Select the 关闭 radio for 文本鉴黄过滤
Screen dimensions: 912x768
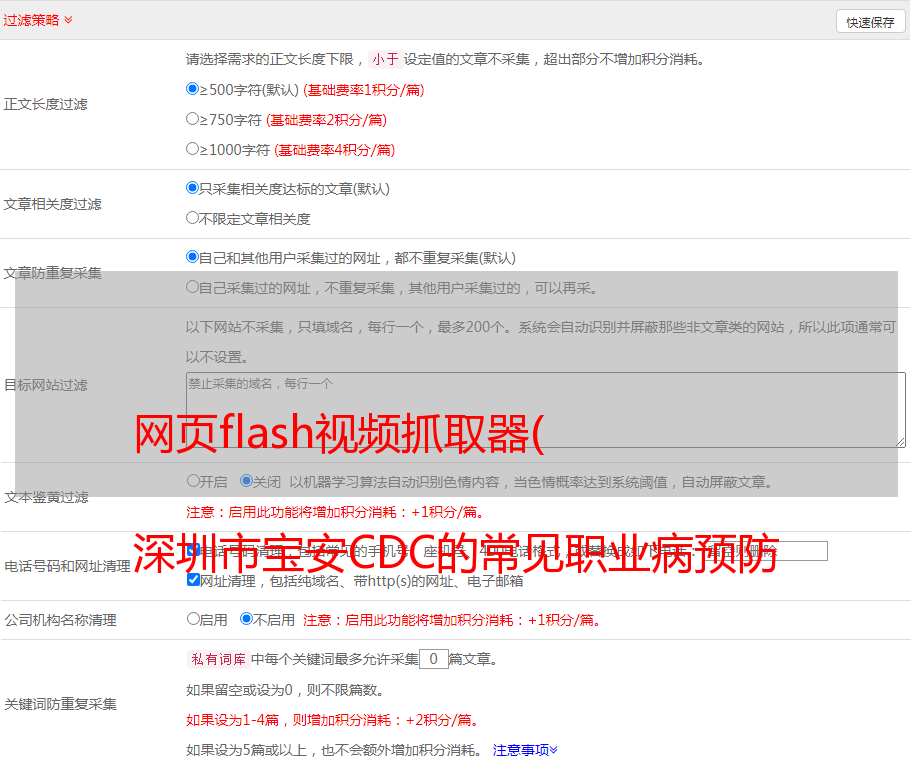tap(247, 481)
